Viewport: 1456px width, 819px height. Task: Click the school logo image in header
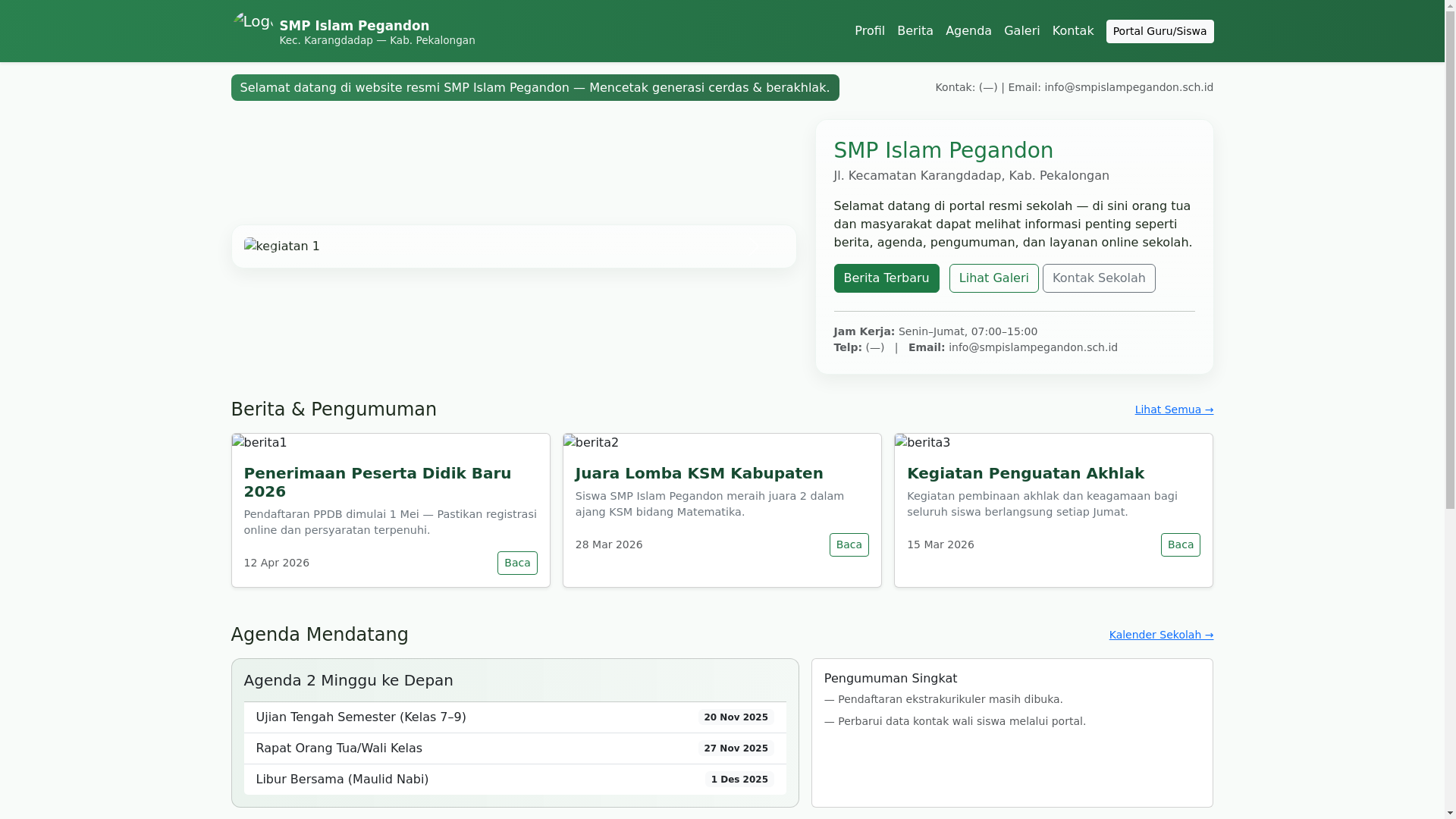pos(253,30)
